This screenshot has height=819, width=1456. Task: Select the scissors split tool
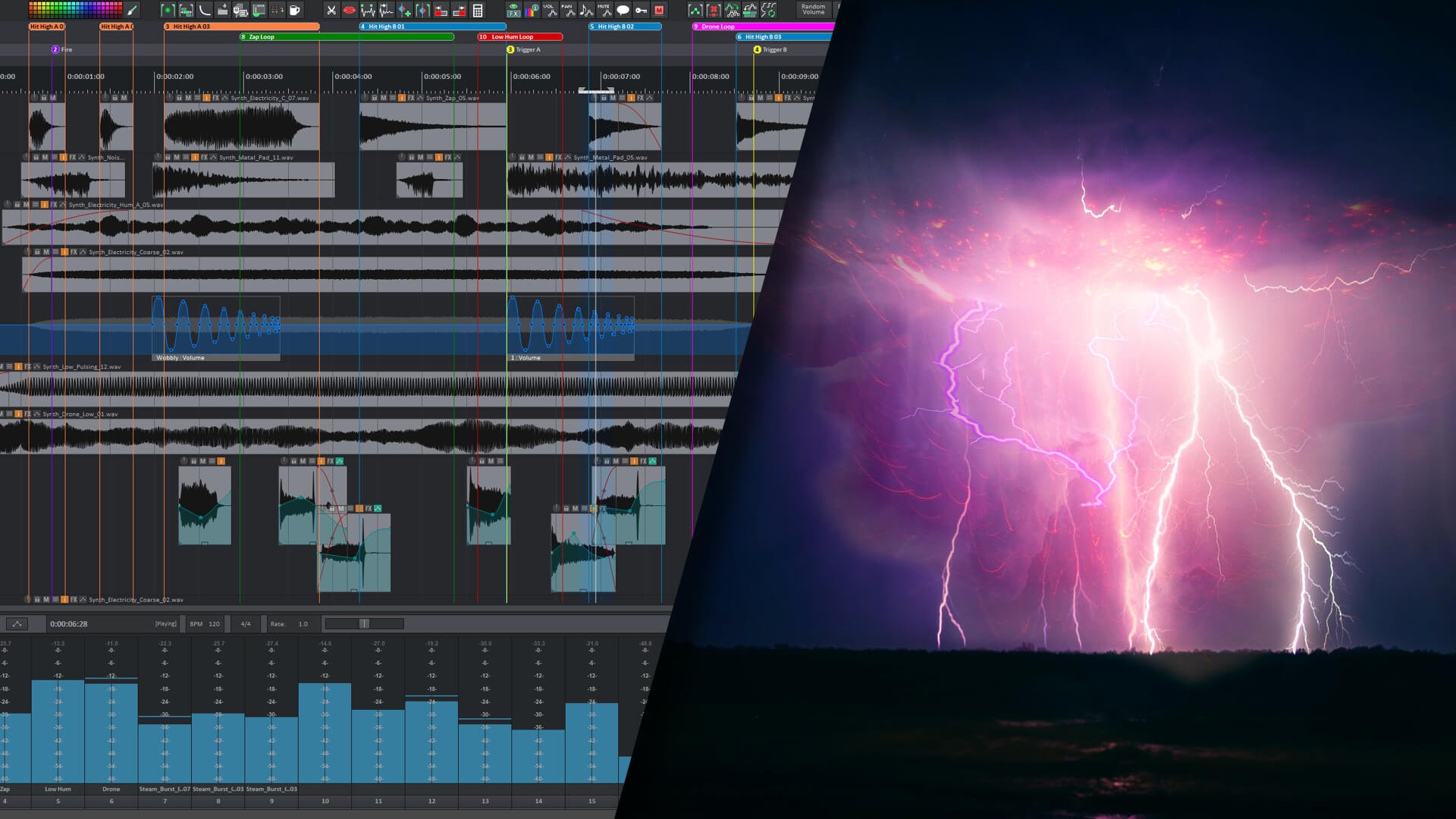tap(331, 10)
